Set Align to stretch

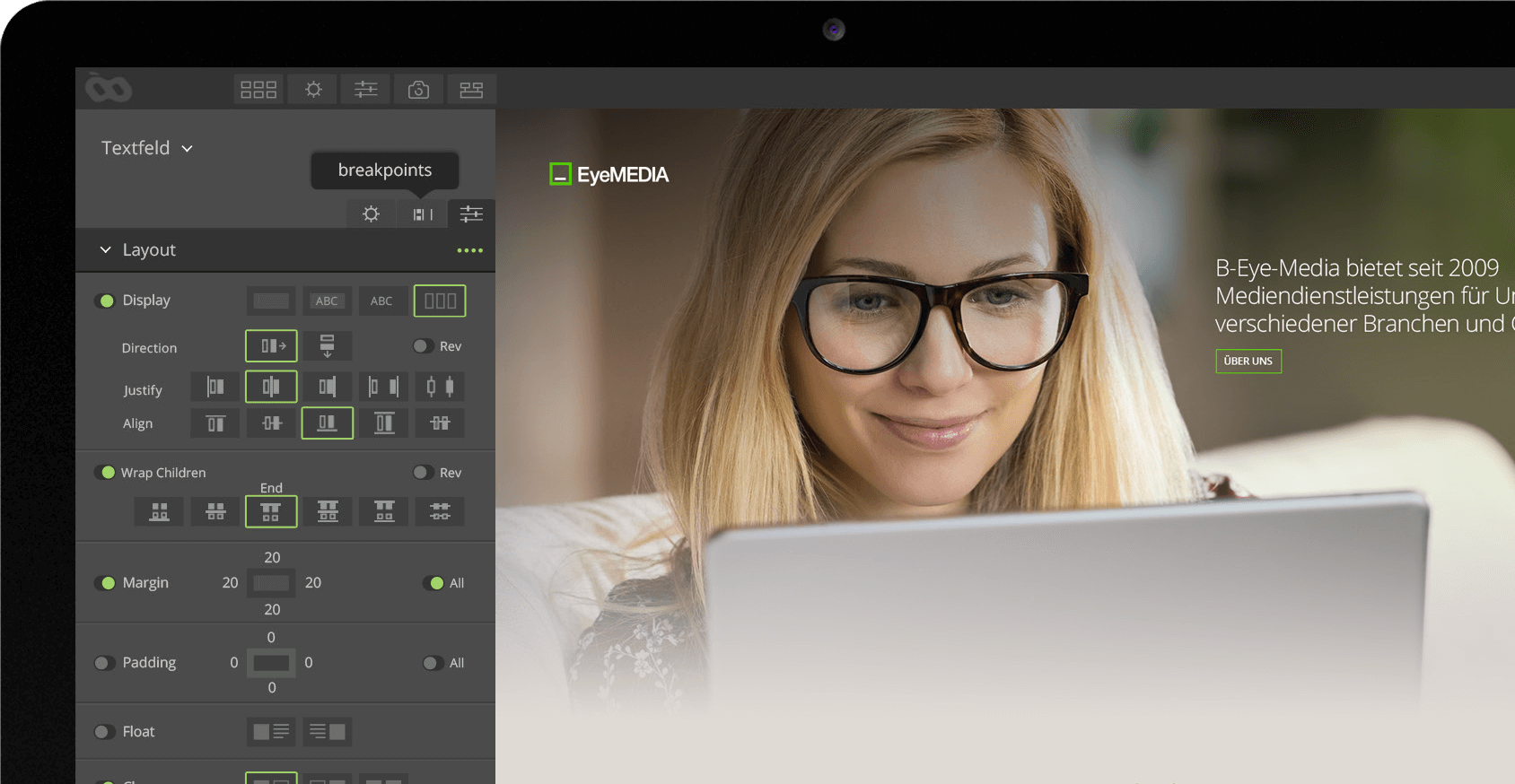coord(384,423)
